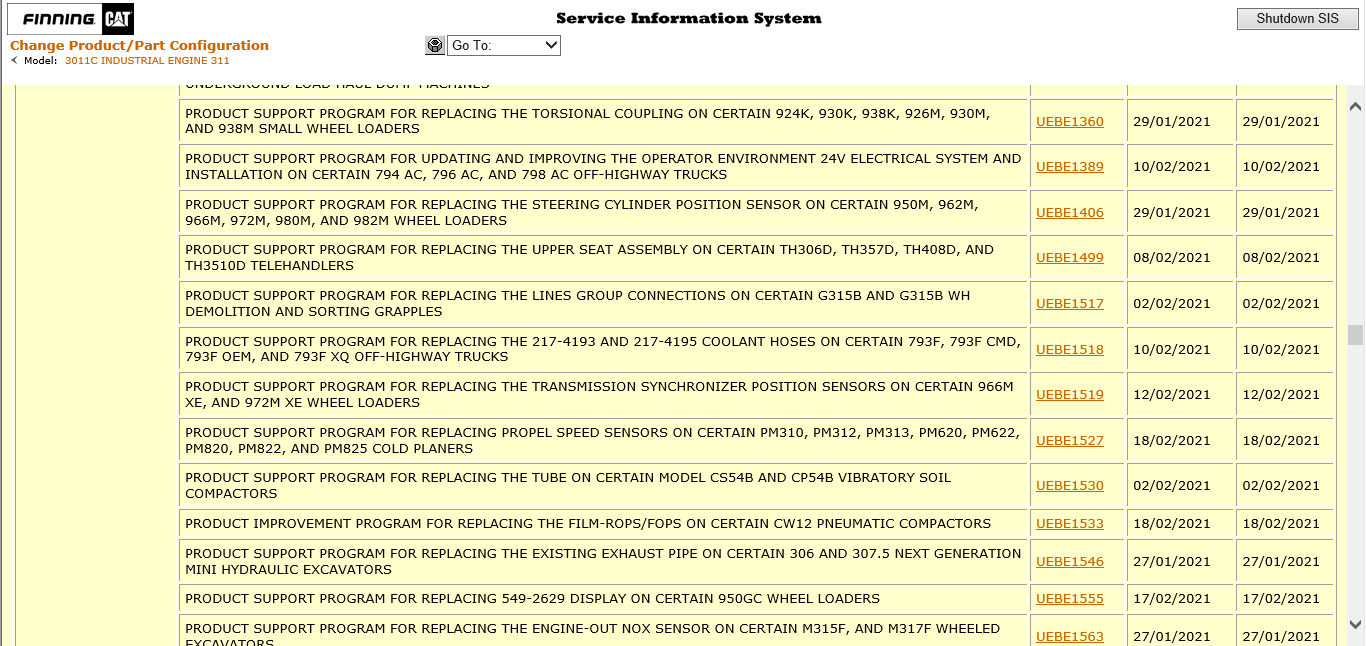Viewport: 1366px width, 646px height.
Task: Open bulletin UEBE1533 for pneumatic compactors
Action: pos(1069,523)
